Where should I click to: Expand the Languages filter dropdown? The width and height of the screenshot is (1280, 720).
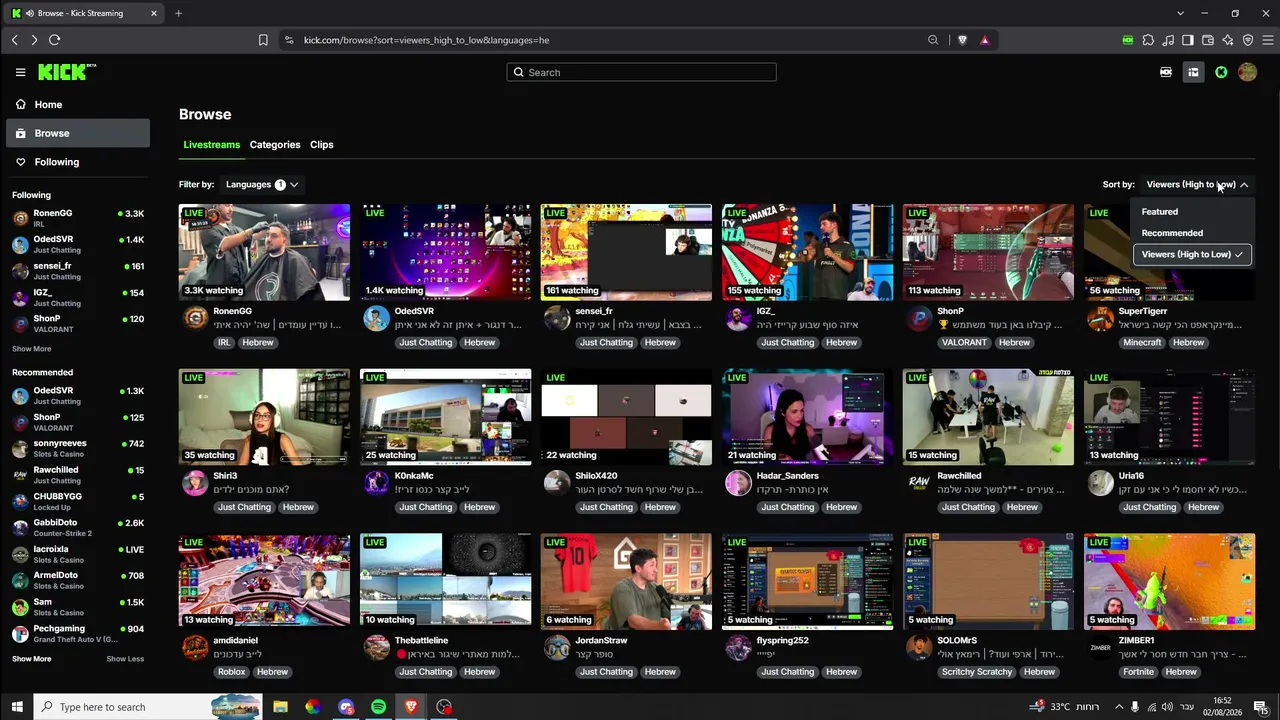point(262,184)
